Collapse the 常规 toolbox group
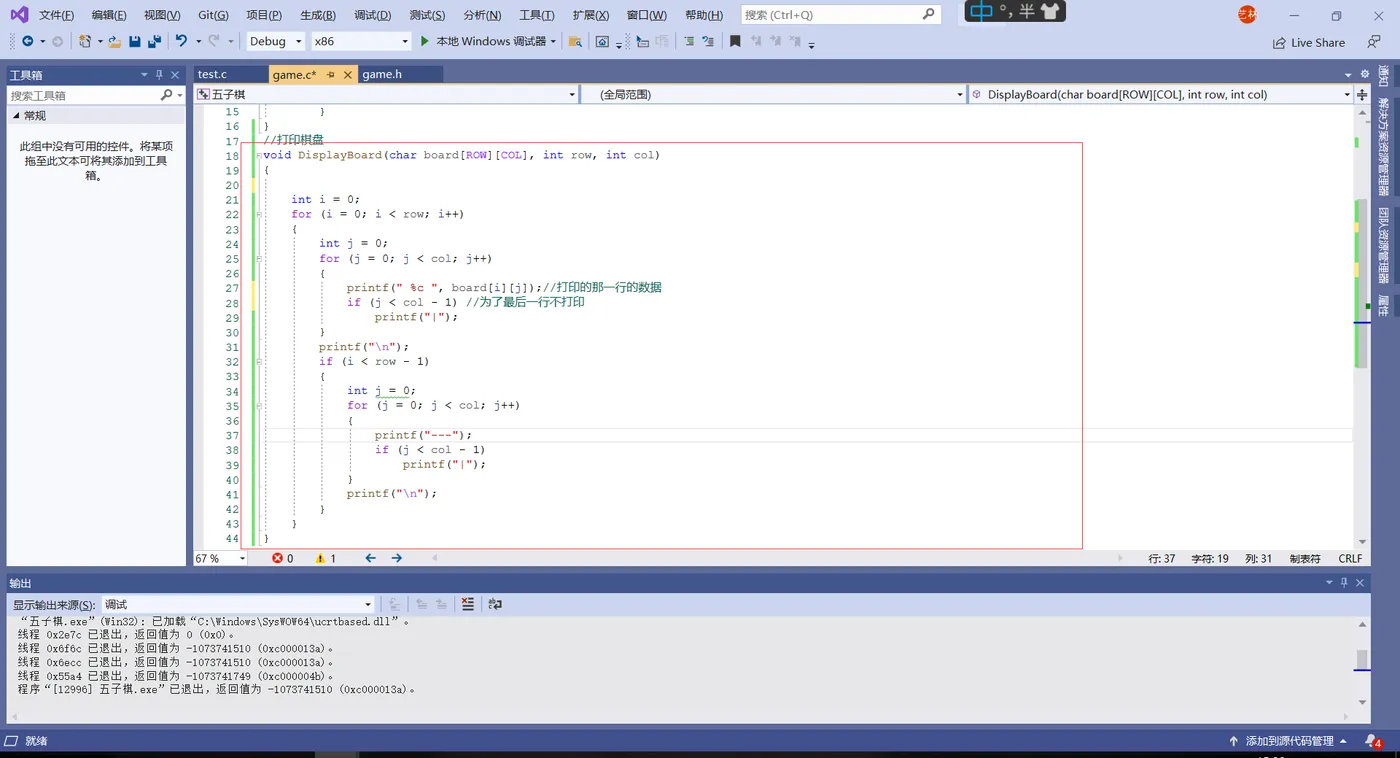The width and height of the screenshot is (1400, 758). click(16, 116)
